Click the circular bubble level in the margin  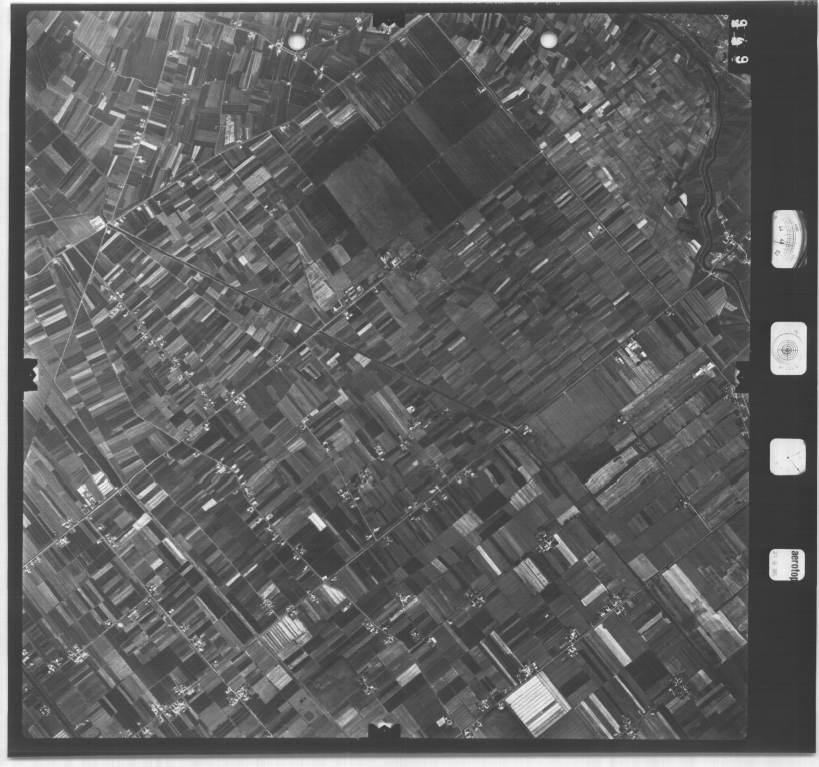(x=788, y=348)
